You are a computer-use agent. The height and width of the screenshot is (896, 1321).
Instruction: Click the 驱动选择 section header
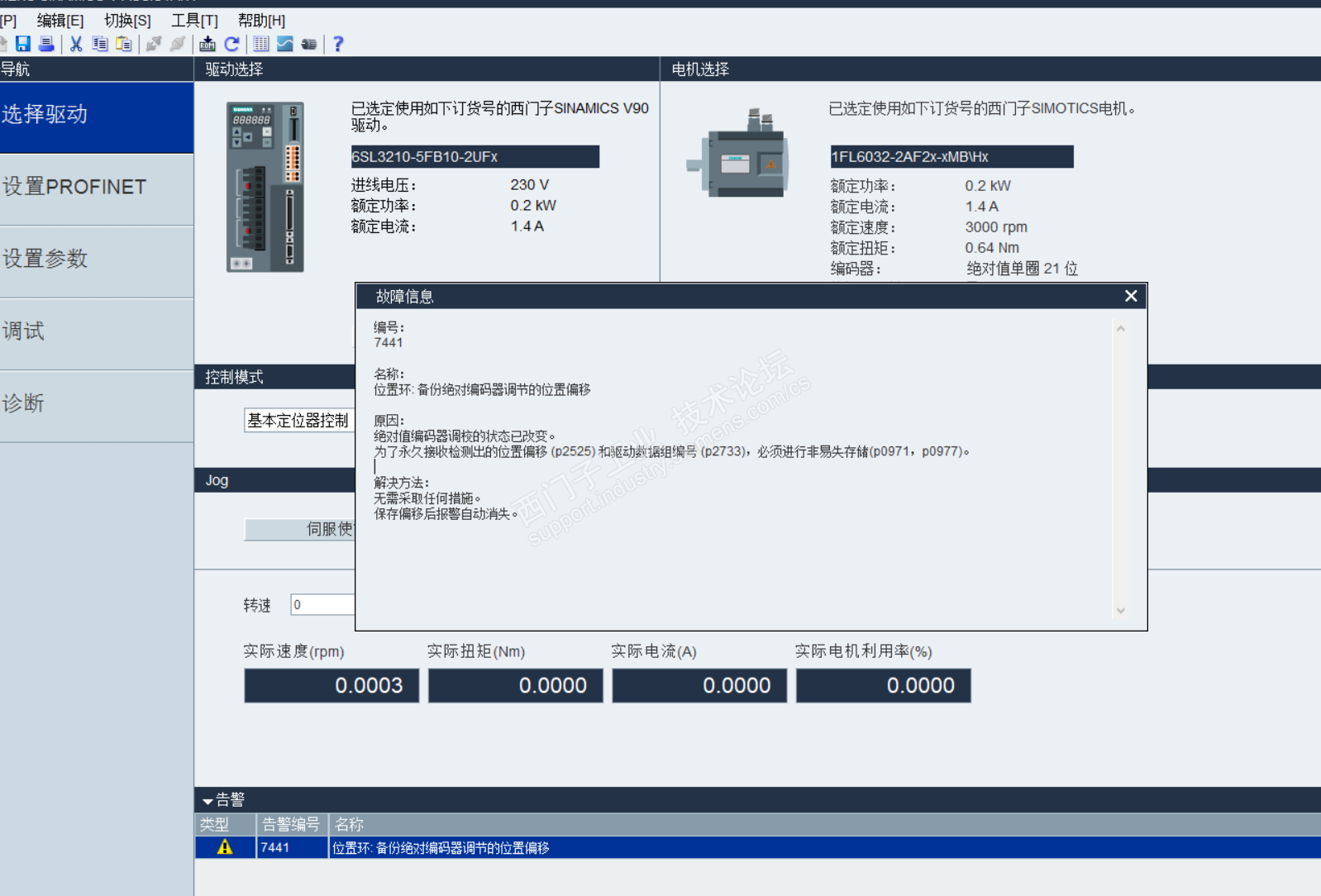427,69
